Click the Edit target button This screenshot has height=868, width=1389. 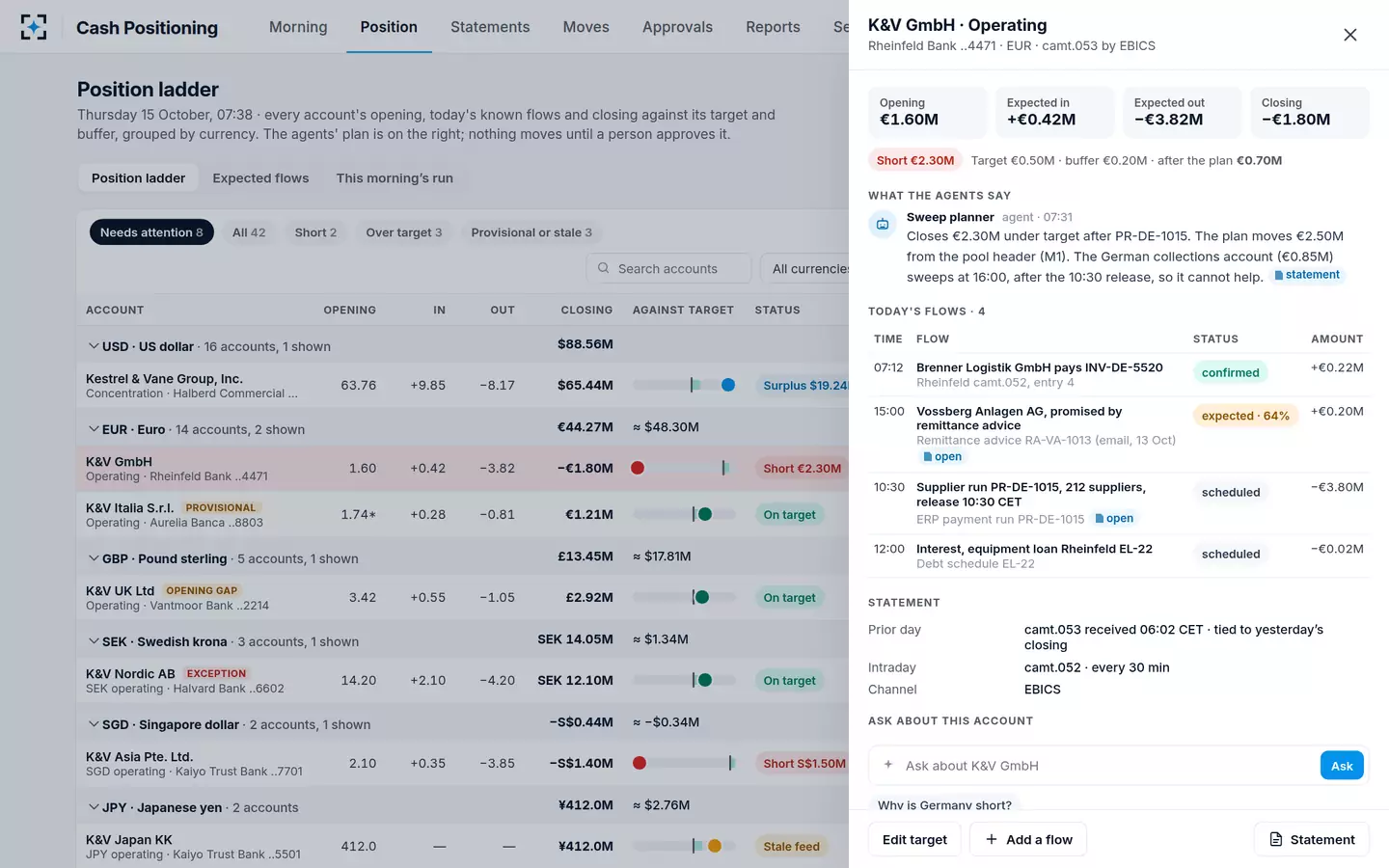[914, 839]
